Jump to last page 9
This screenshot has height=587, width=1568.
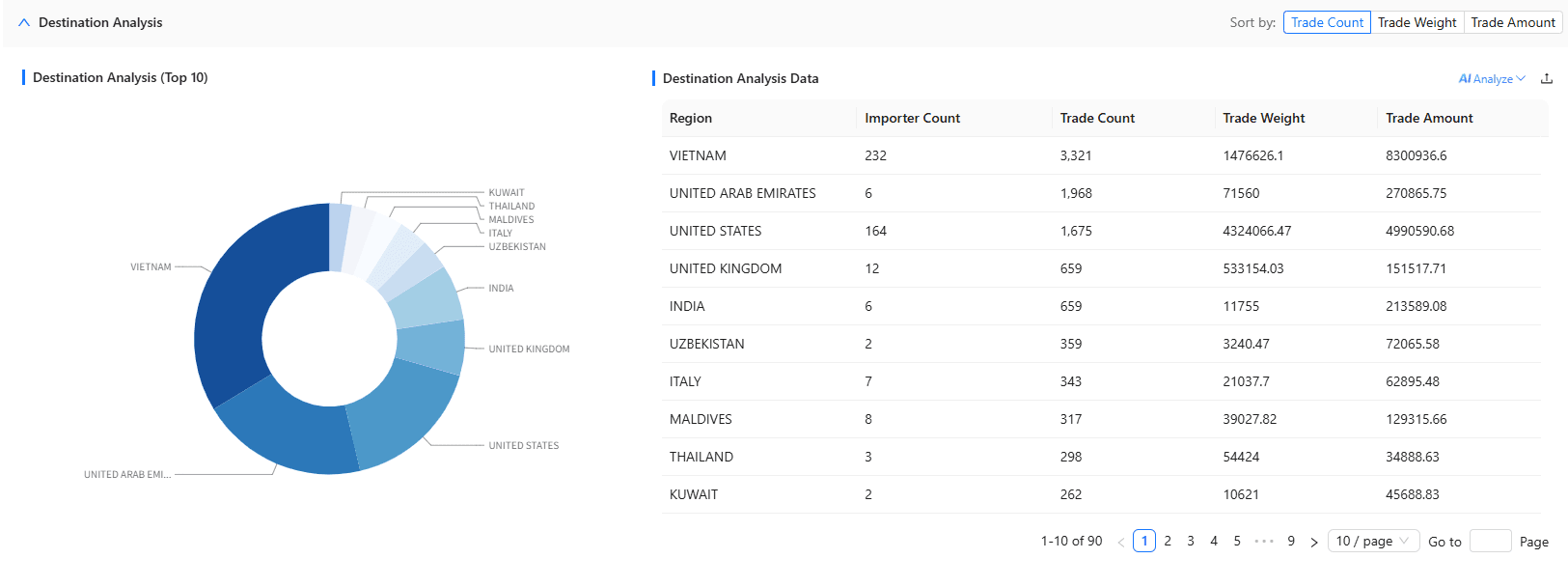1291,541
